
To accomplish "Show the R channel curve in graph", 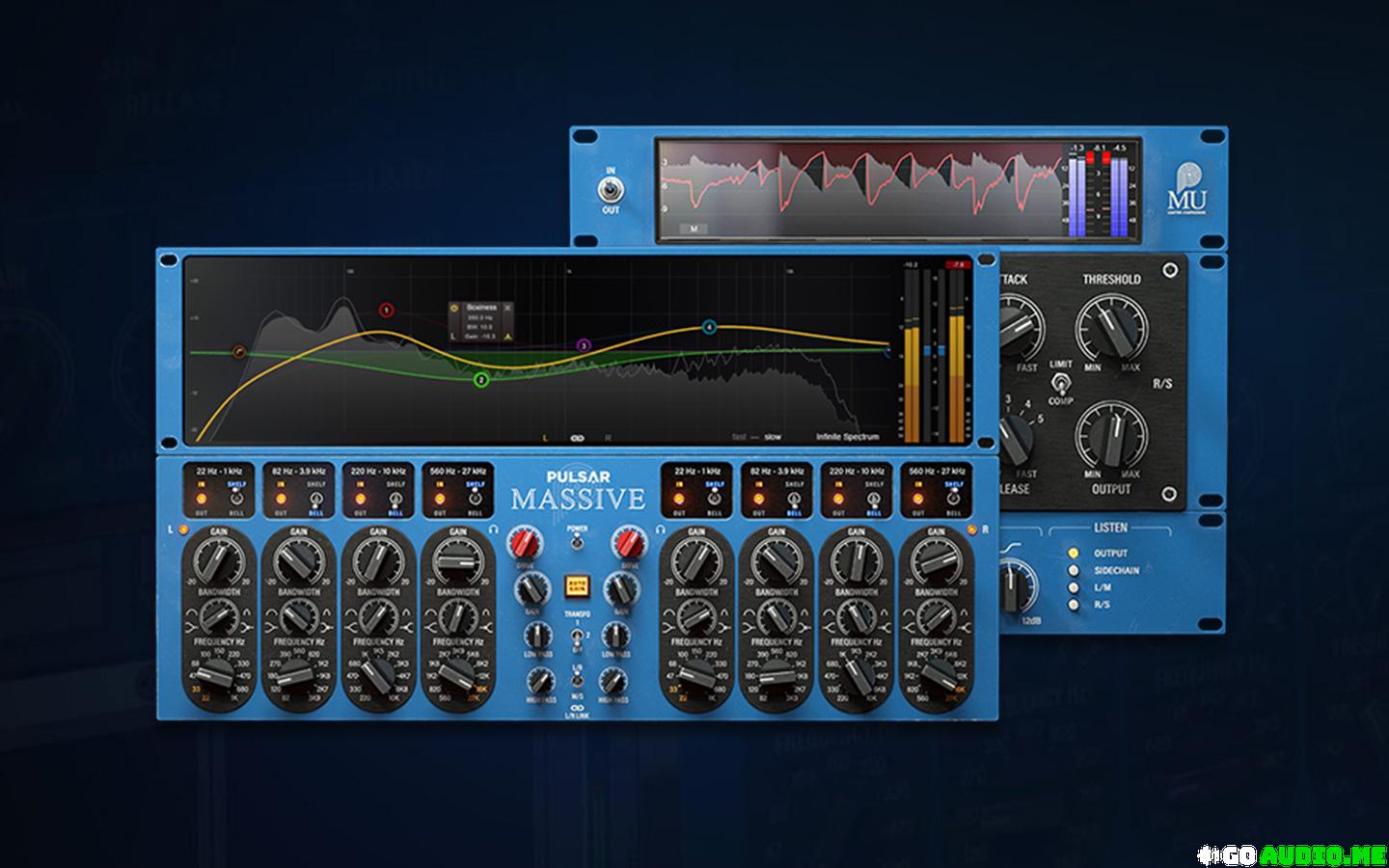I will [x=608, y=437].
